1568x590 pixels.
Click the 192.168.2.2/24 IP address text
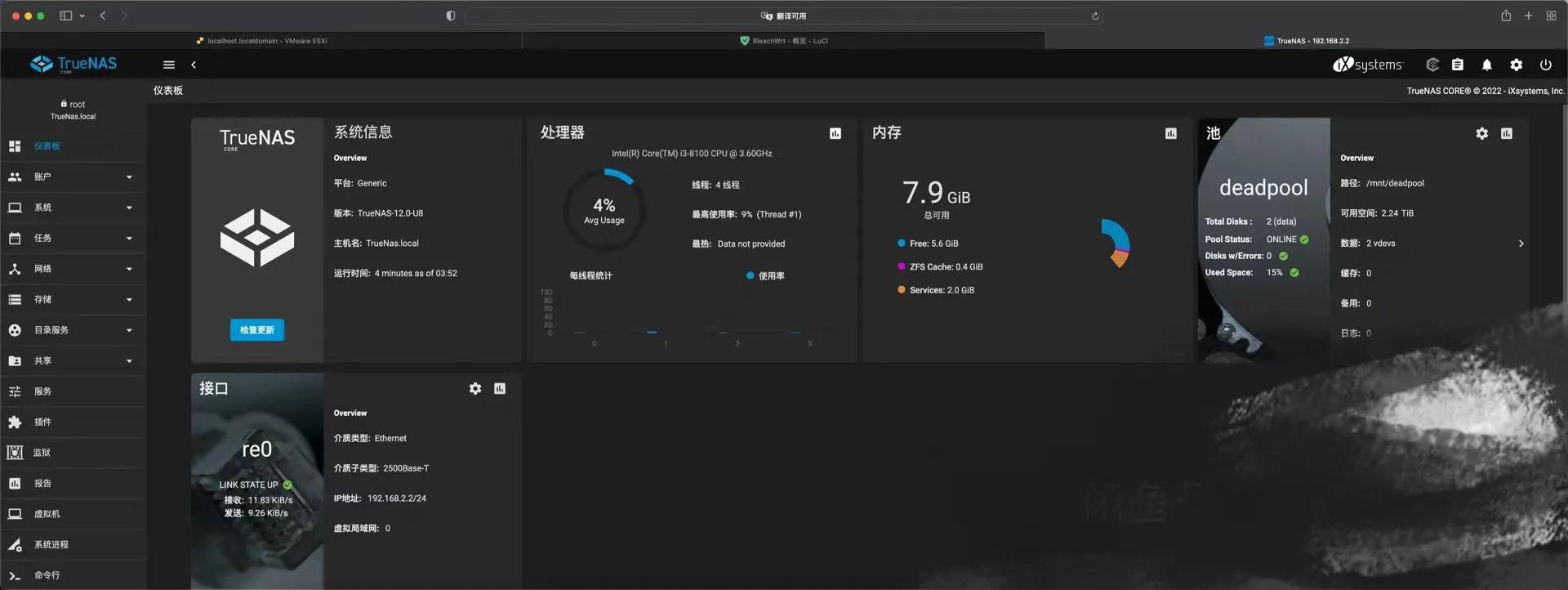[397, 498]
